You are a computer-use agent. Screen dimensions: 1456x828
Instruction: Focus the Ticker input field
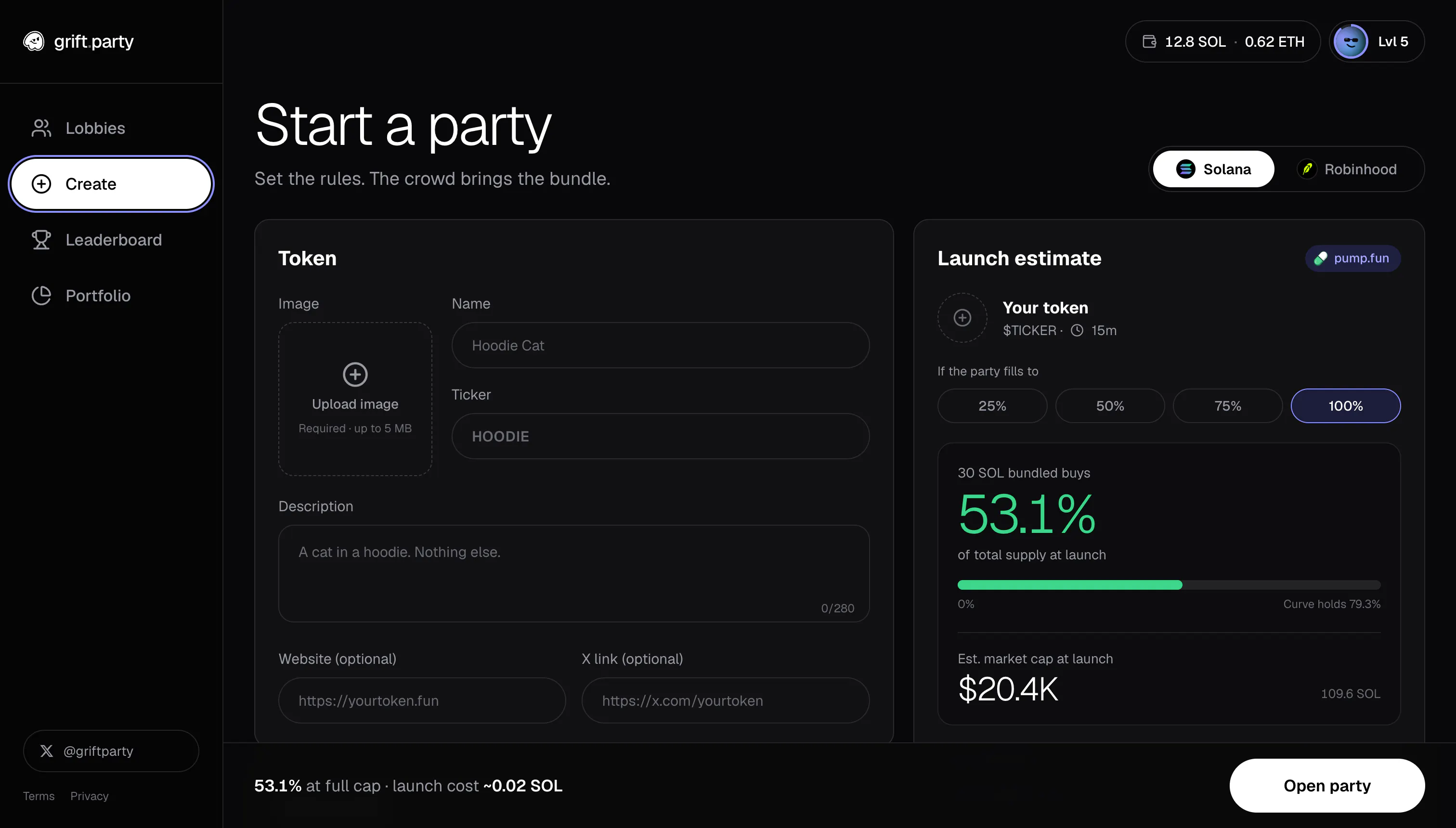pyautogui.click(x=660, y=436)
